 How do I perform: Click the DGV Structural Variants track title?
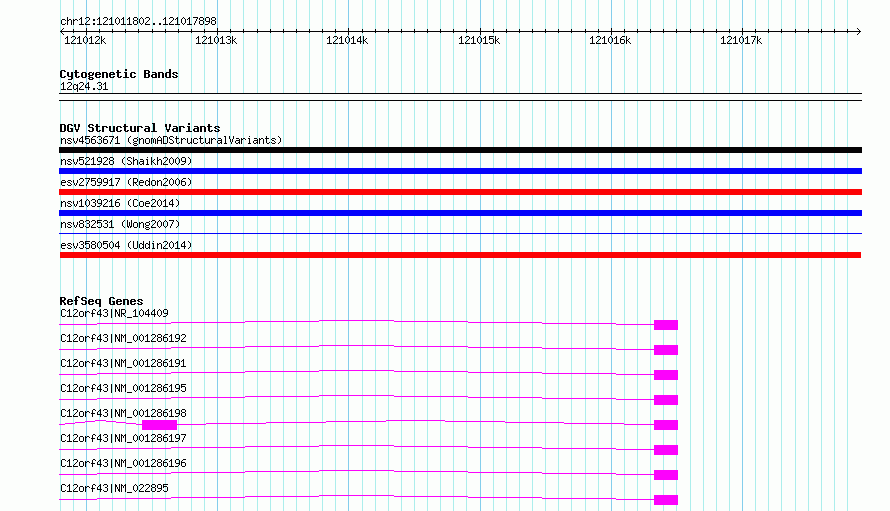140,128
